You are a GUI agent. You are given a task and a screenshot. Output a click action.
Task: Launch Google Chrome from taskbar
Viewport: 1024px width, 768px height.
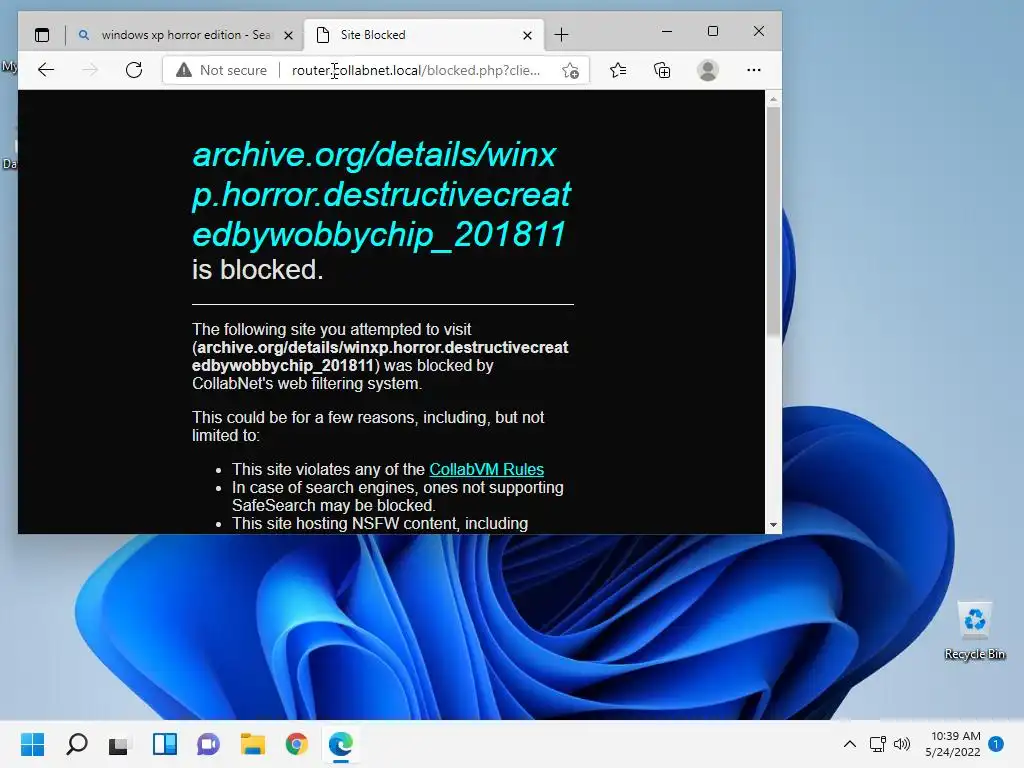pyautogui.click(x=296, y=744)
